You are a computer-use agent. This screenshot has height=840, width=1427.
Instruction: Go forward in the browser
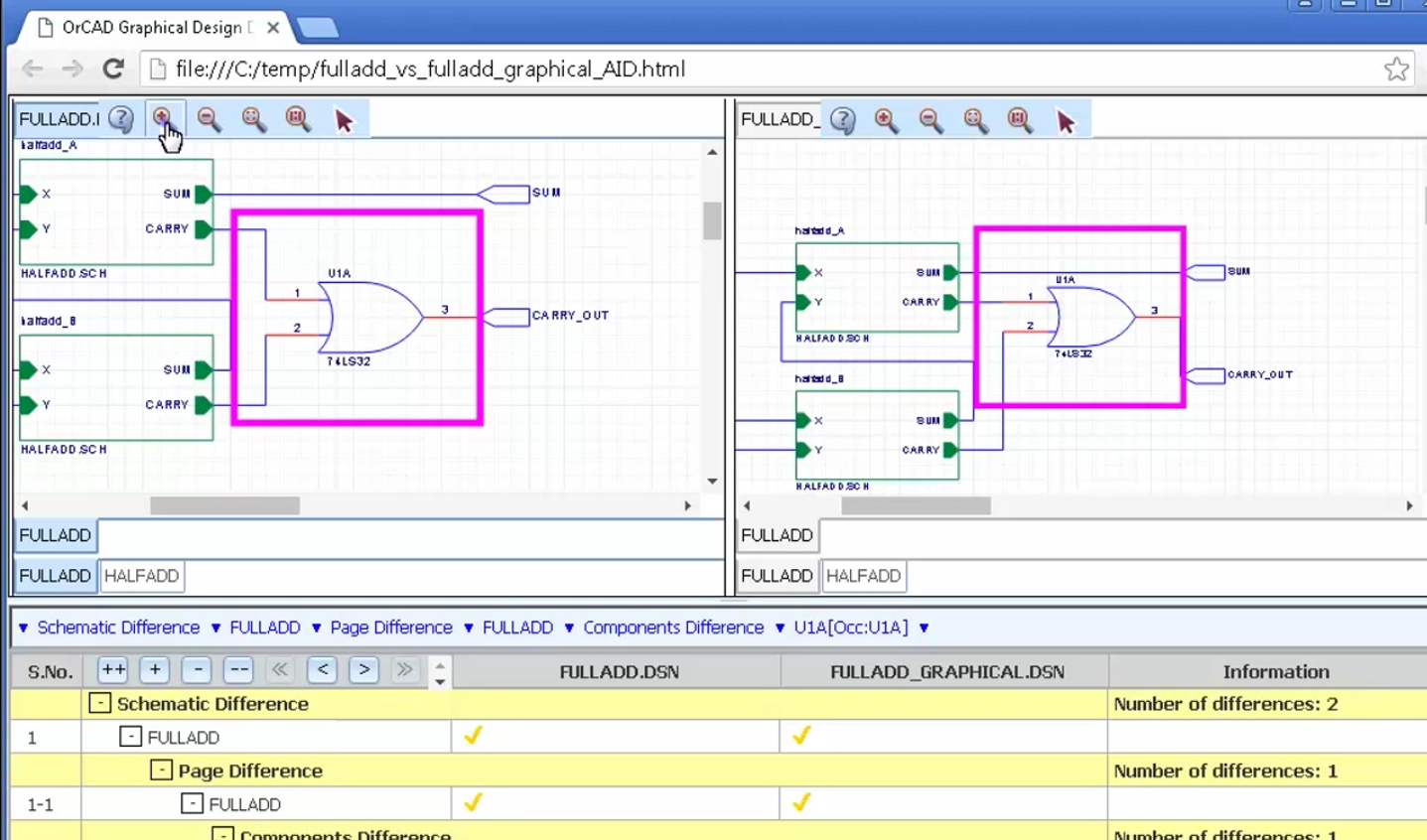[x=72, y=69]
